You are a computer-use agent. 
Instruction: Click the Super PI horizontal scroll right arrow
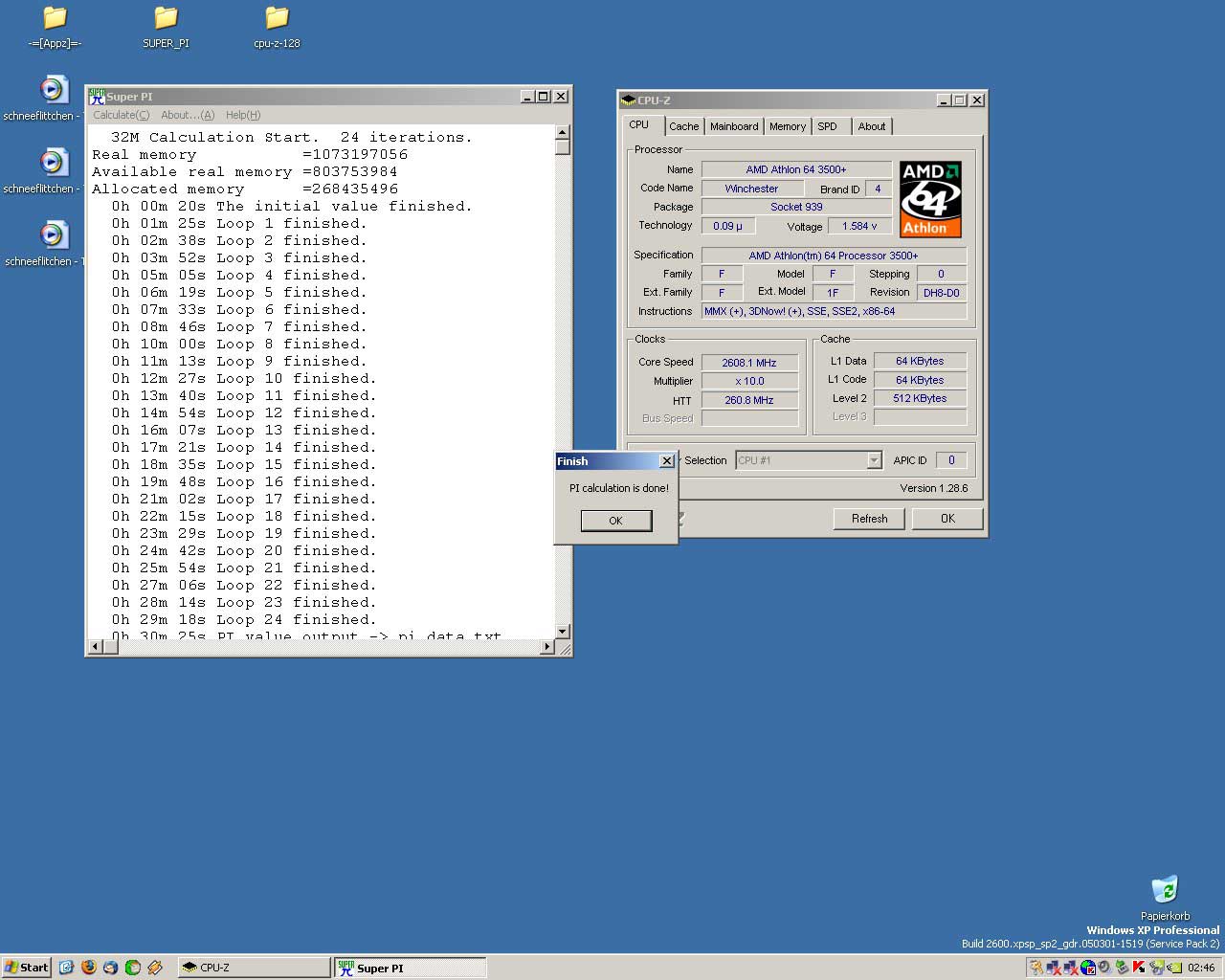[547, 647]
